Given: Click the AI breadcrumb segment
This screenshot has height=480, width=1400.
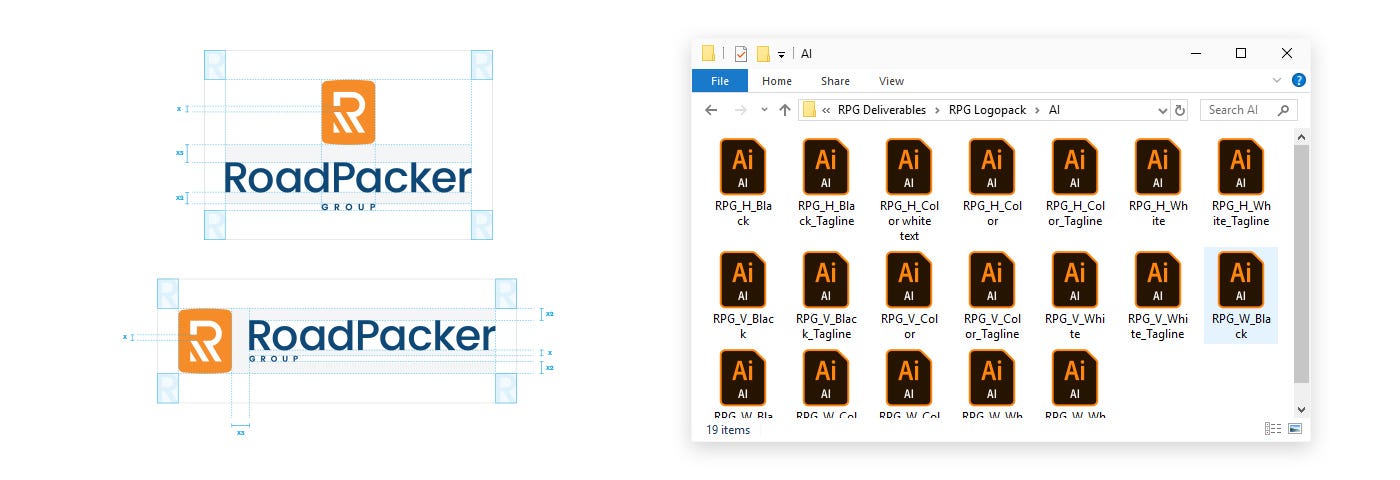Looking at the screenshot, I should tap(1054, 110).
